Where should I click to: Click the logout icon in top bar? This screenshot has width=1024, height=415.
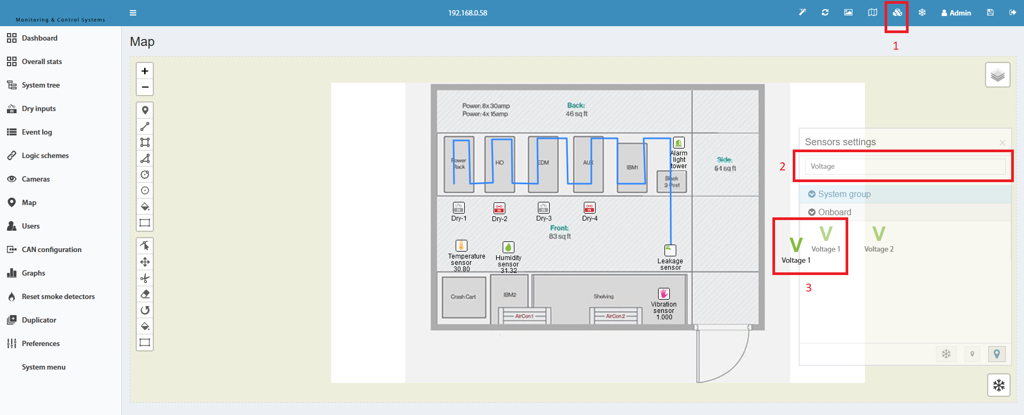click(x=1012, y=13)
